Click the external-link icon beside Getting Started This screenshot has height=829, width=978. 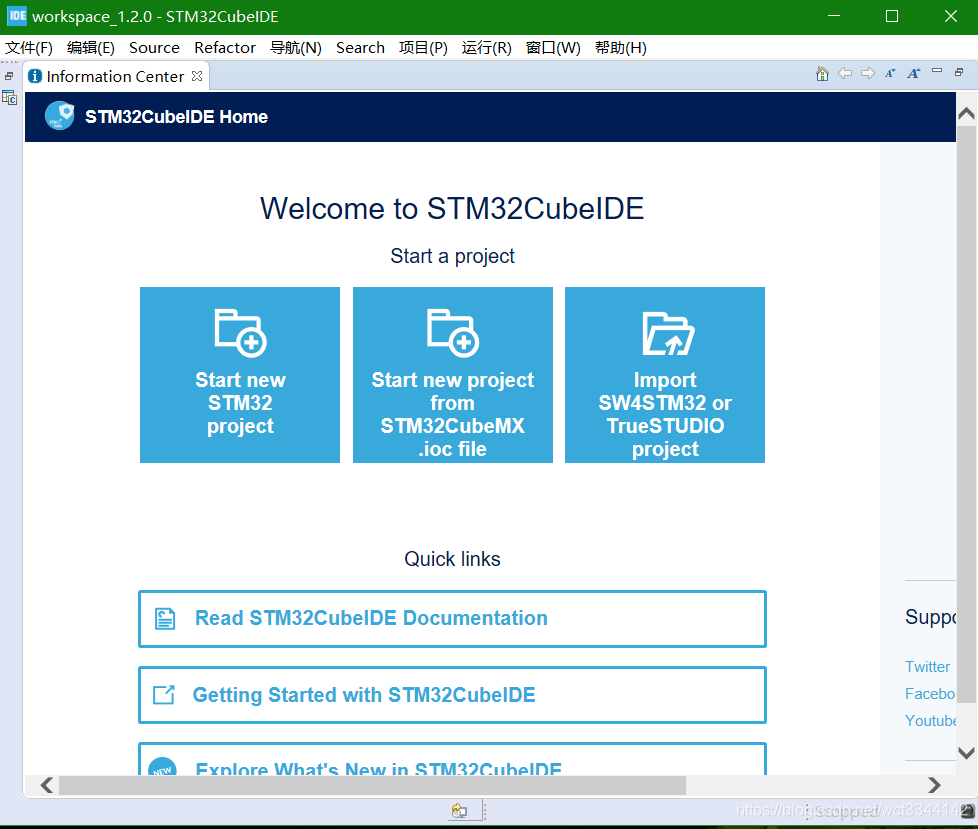(x=164, y=695)
